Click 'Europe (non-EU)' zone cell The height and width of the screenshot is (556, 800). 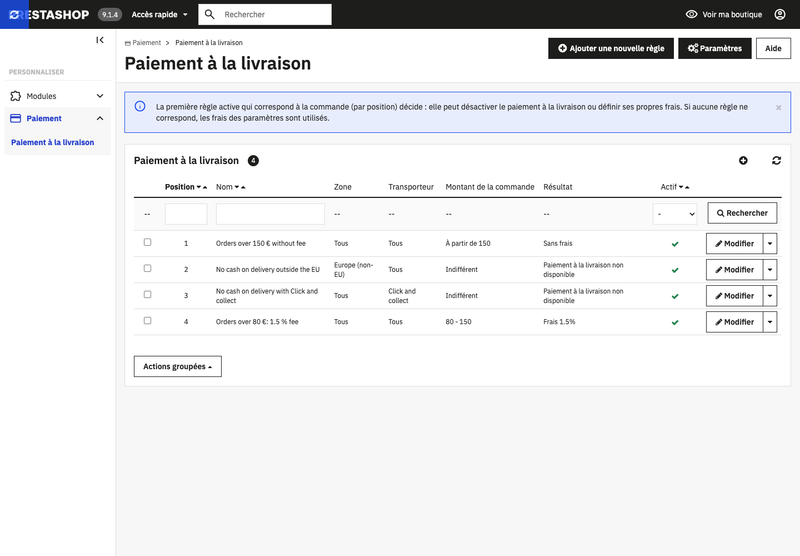tap(354, 269)
